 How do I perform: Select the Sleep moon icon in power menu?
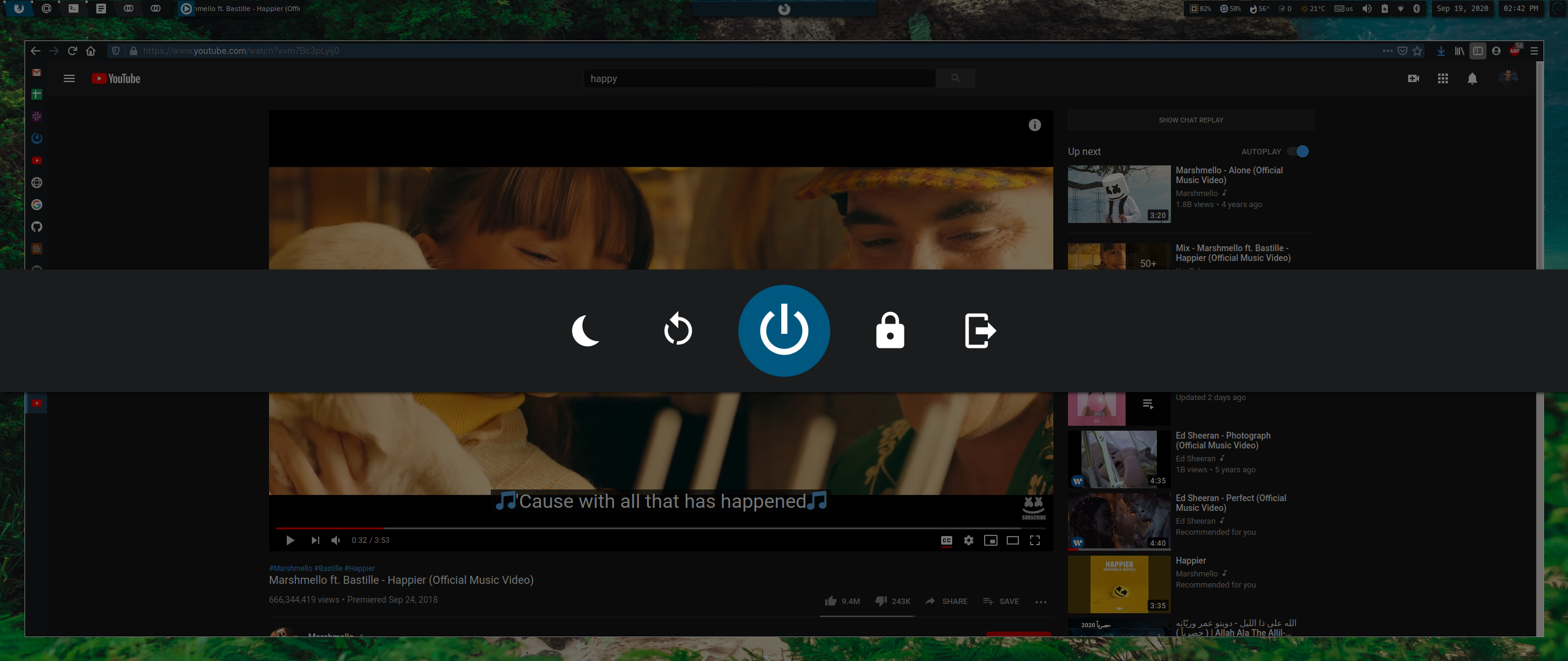click(586, 331)
